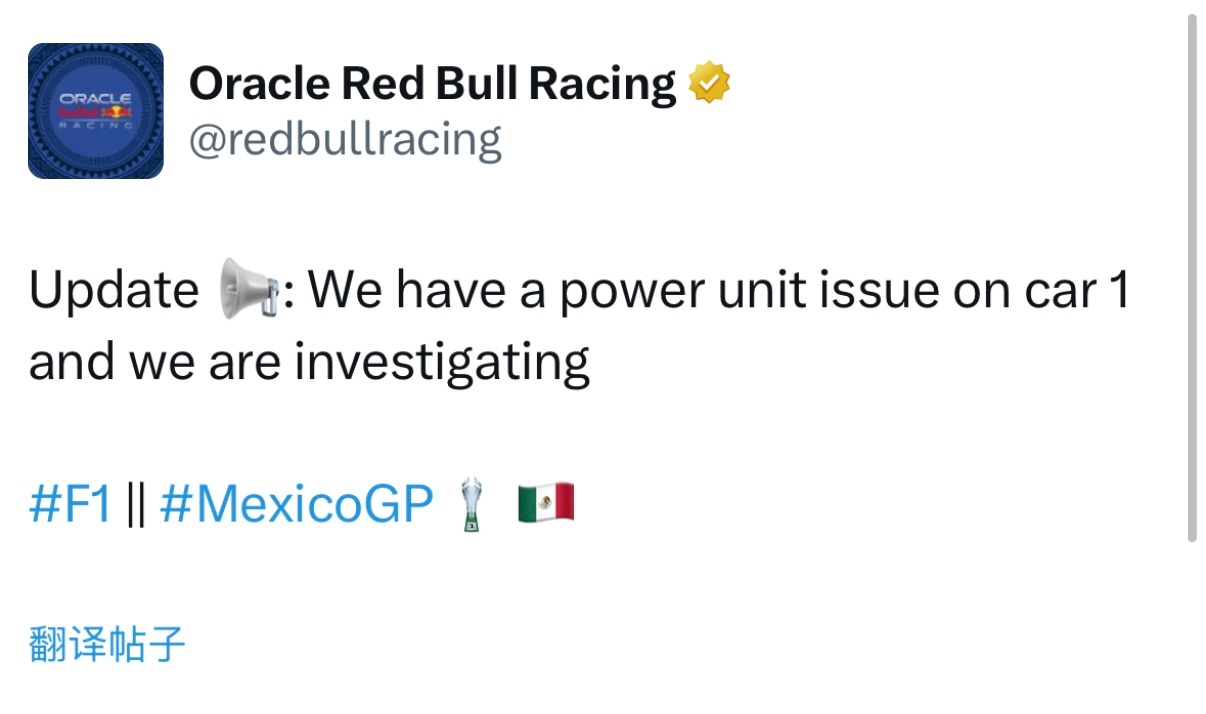Click the gold verified badge

click(709, 84)
